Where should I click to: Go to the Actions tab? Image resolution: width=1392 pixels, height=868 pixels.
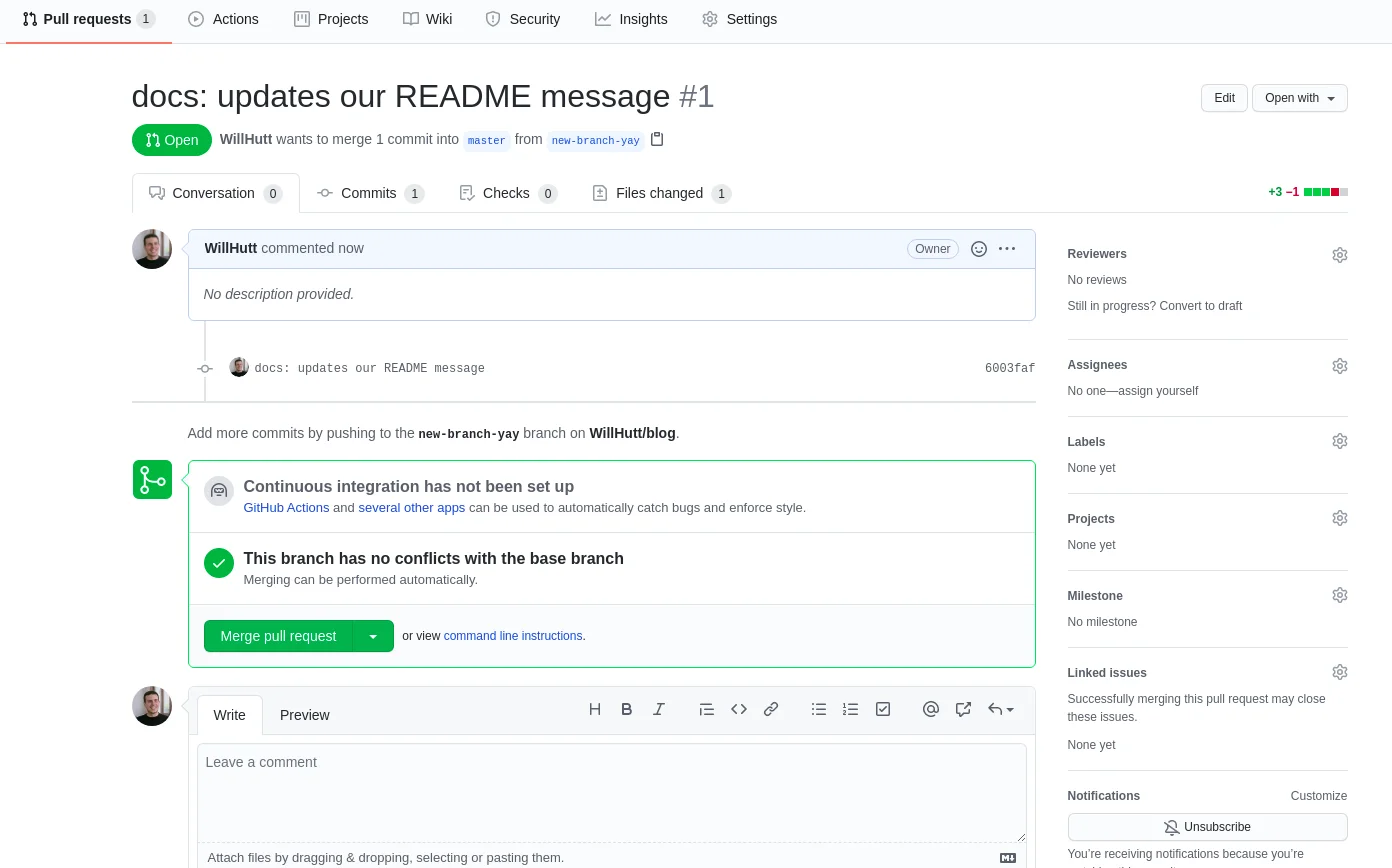[223, 19]
